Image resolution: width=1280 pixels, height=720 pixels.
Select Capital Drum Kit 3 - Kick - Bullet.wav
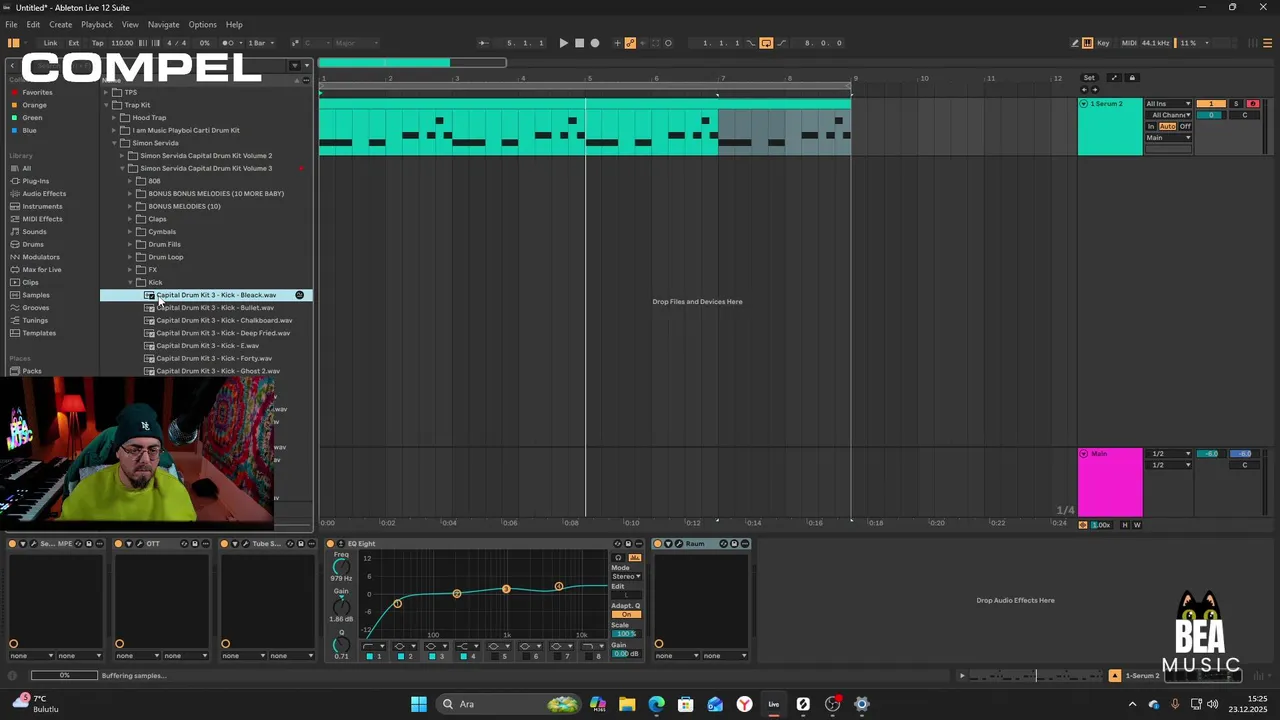[x=215, y=308]
